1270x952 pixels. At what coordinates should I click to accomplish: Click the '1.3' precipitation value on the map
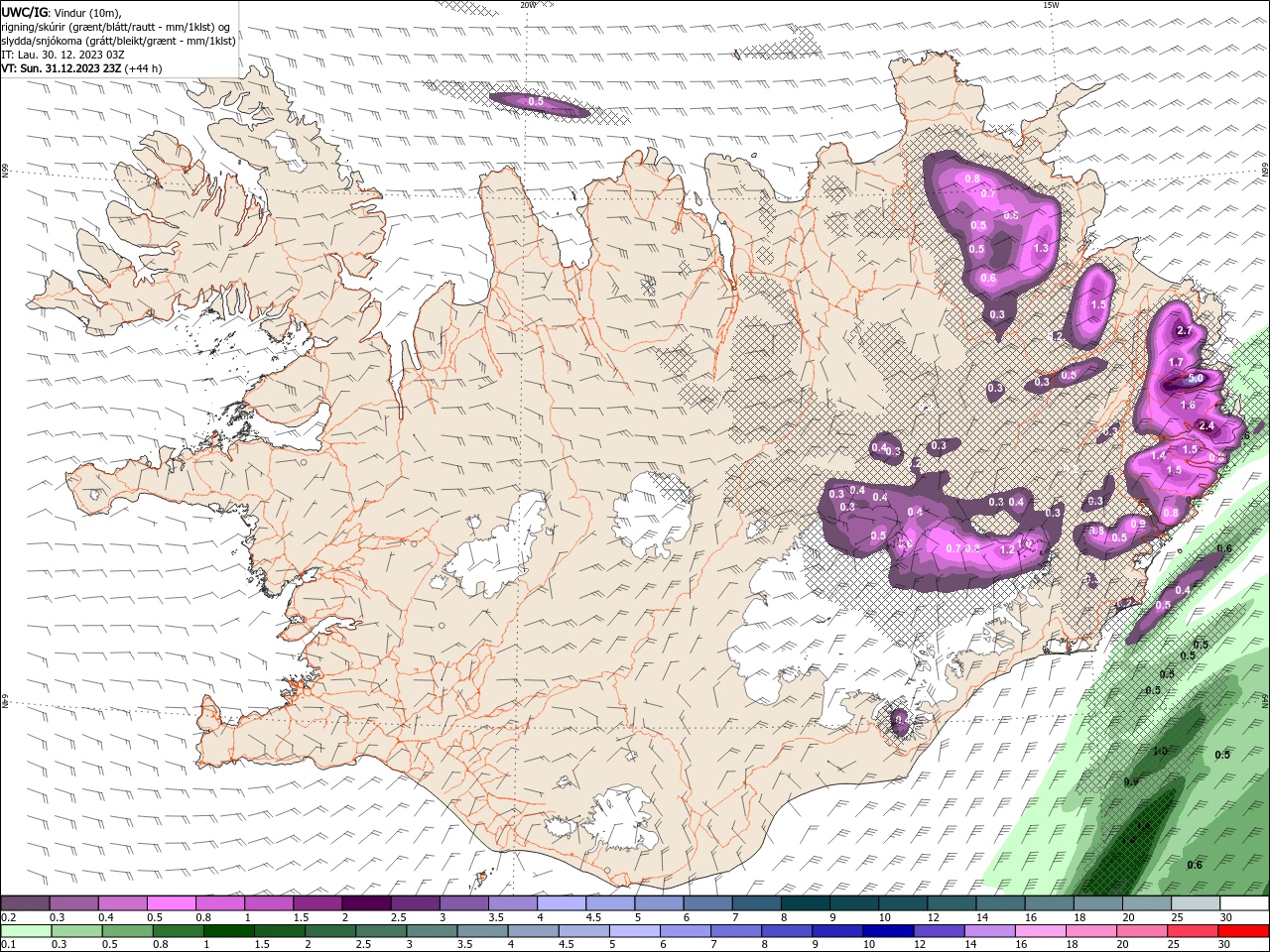[x=1041, y=248]
